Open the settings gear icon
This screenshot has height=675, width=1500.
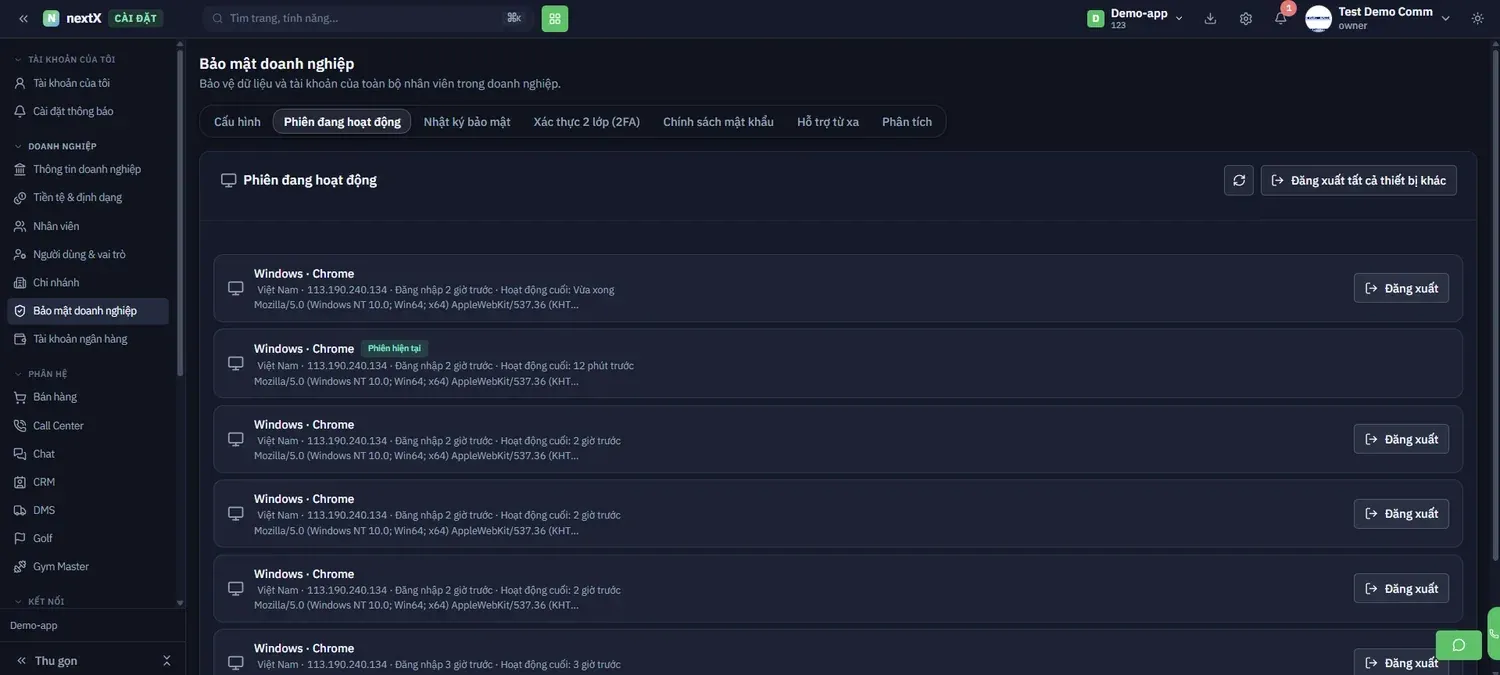[1246, 18]
